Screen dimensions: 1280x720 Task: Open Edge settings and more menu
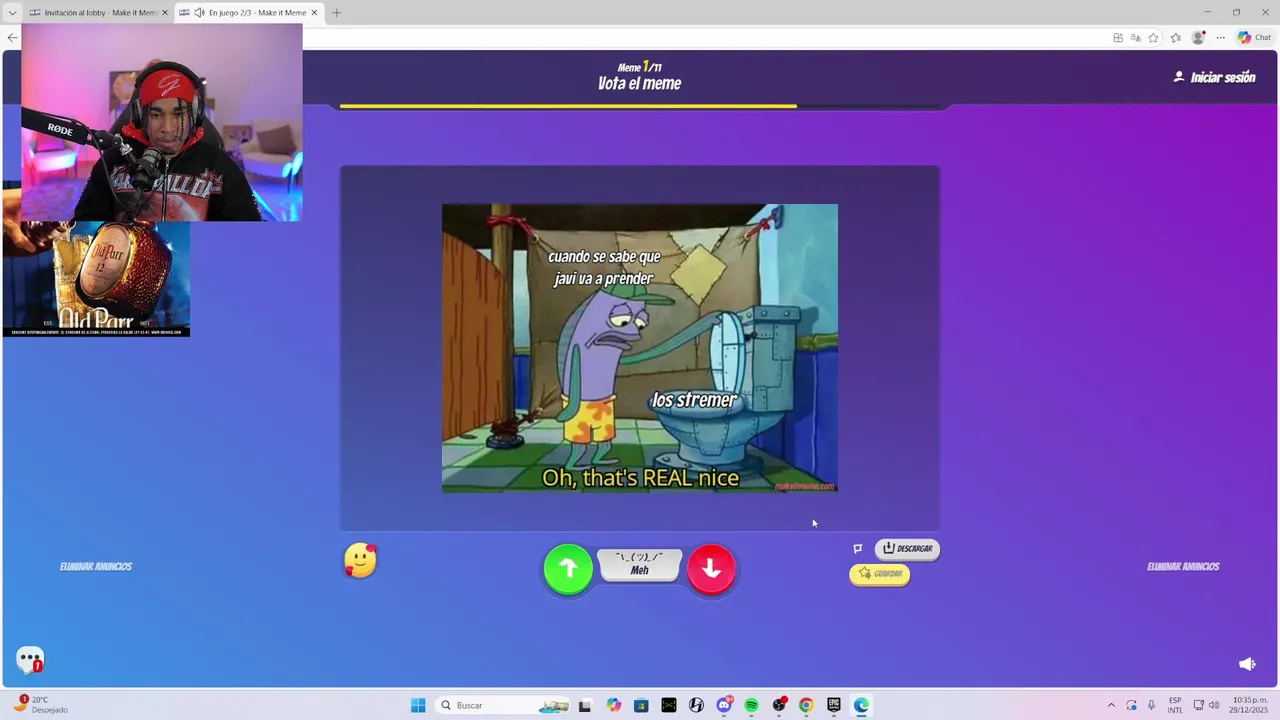click(x=1220, y=38)
